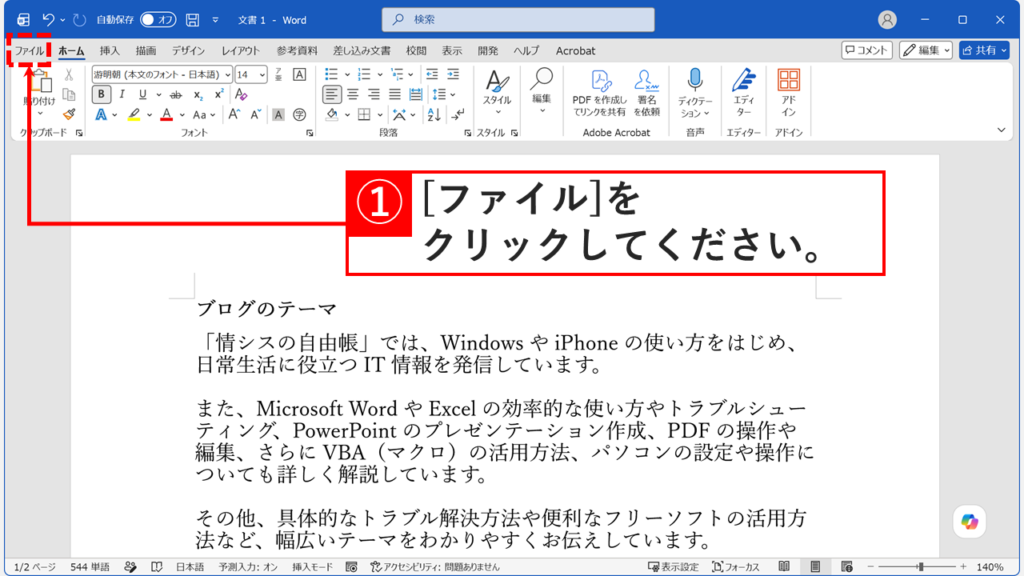
Task: Start Dictation with the microphone icon
Action: [695, 81]
